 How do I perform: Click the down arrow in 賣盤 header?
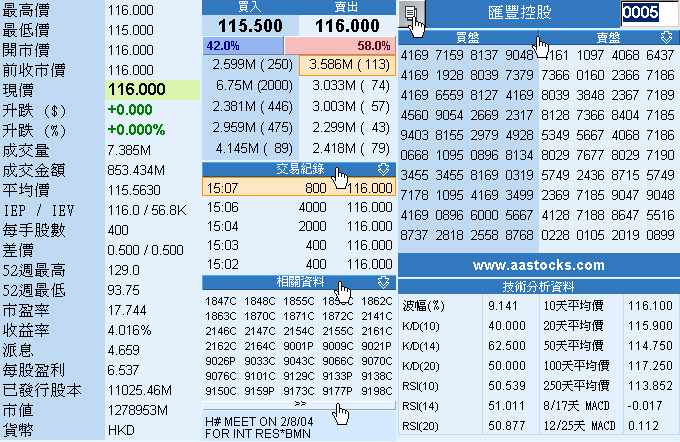[666, 37]
